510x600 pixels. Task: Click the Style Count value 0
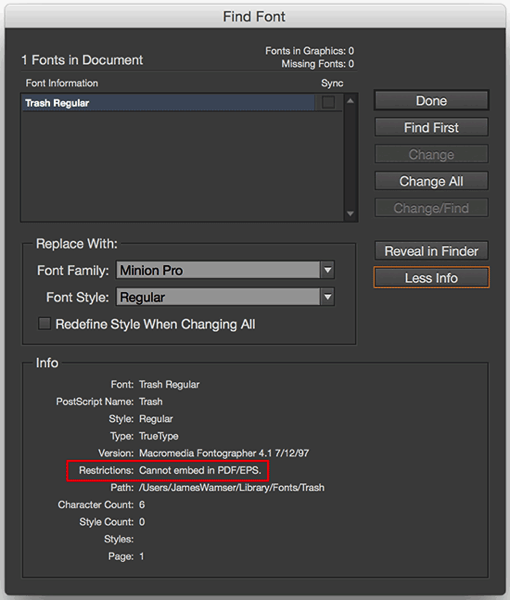click(142, 522)
